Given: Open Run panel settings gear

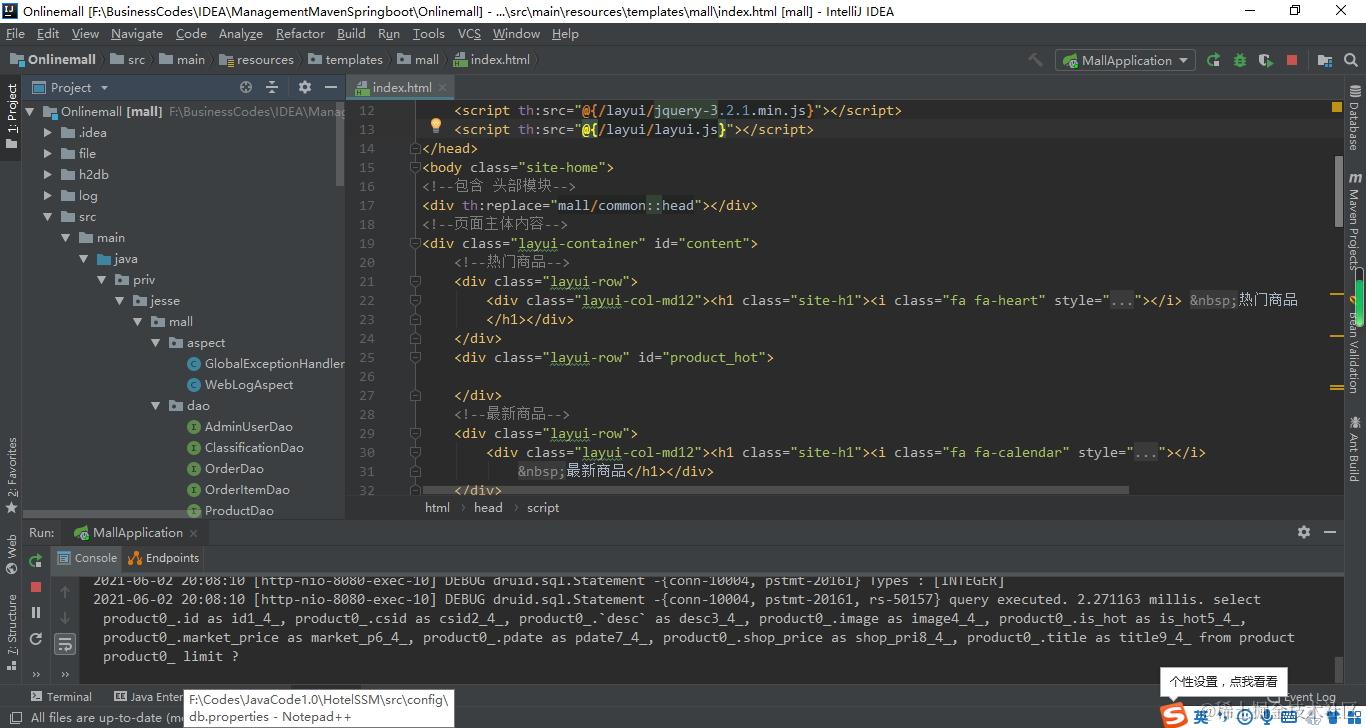Looking at the screenshot, I should click(x=1304, y=532).
